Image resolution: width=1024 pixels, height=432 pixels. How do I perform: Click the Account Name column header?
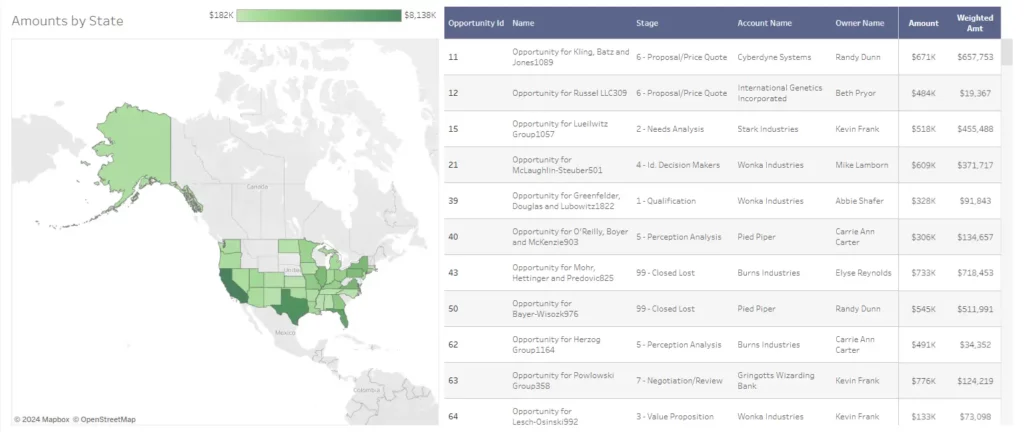(765, 22)
